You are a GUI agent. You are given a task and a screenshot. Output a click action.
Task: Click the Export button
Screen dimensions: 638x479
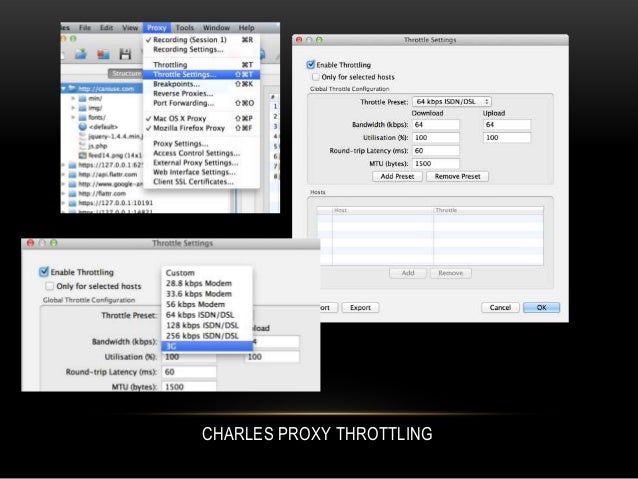tap(361, 308)
